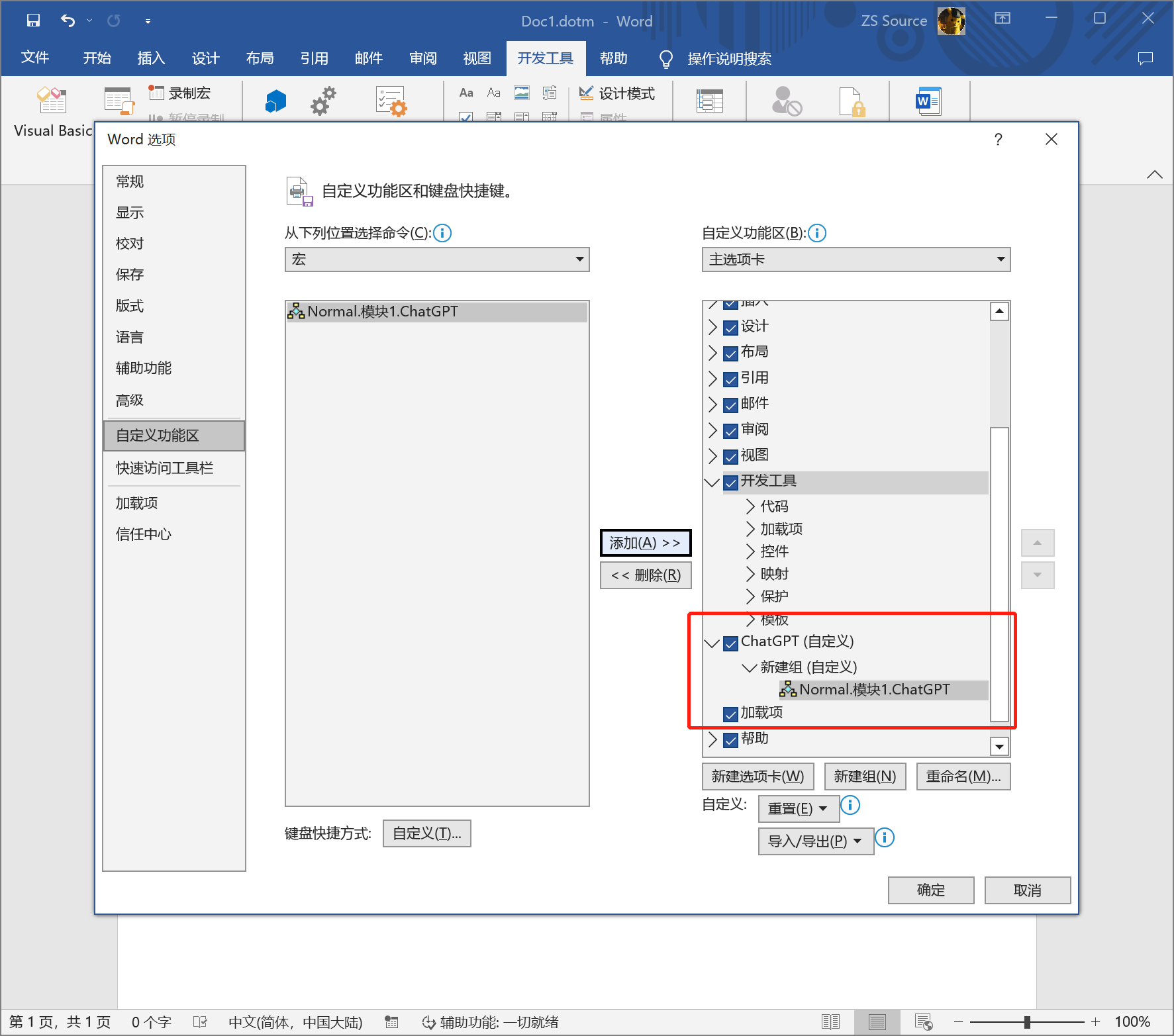This screenshot has height=1036, width=1174.
Task: Collapse the 开发工具 tree node
Action: coord(712,483)
